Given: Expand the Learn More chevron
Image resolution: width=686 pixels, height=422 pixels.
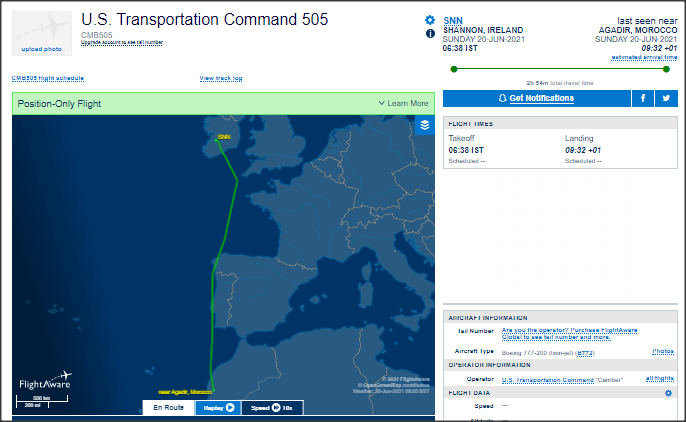Looking at the screenshot, I should [404, 103].
